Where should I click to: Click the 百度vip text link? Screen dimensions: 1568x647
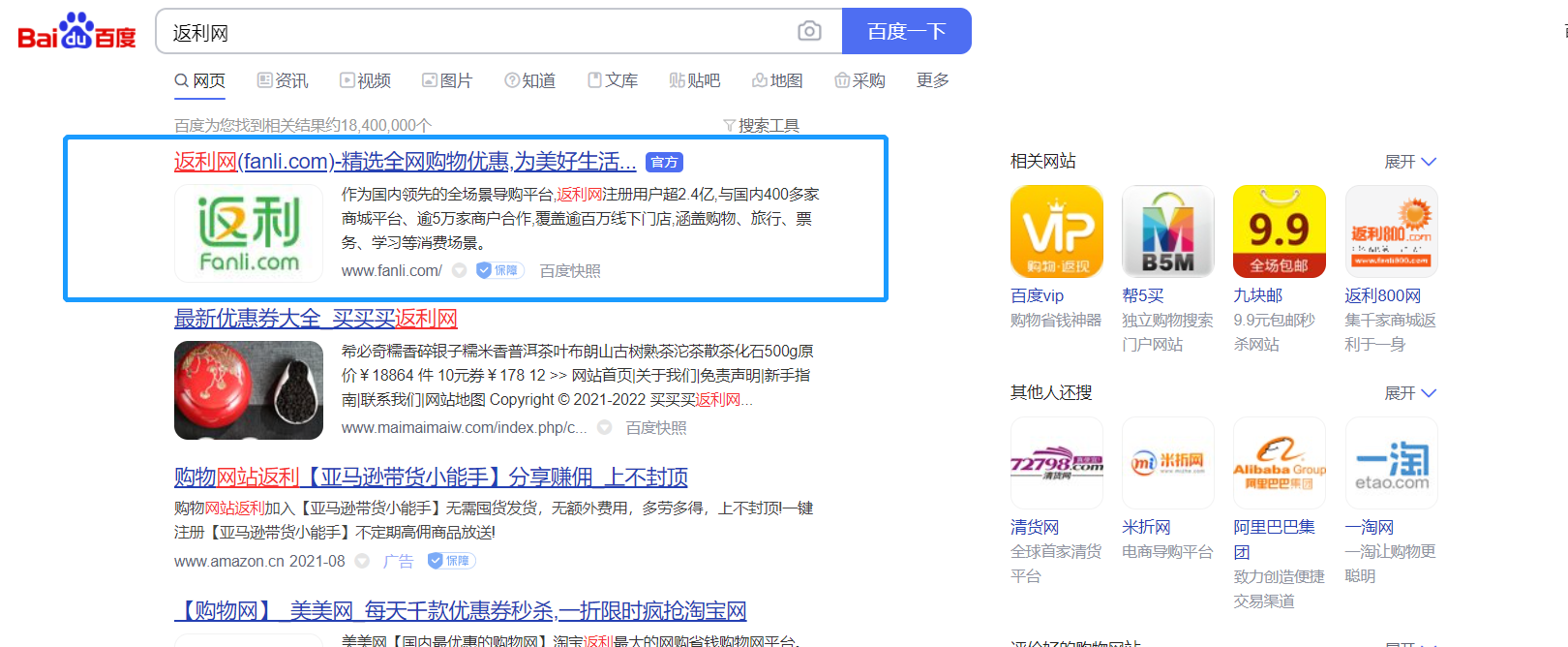coord(1037,296)
